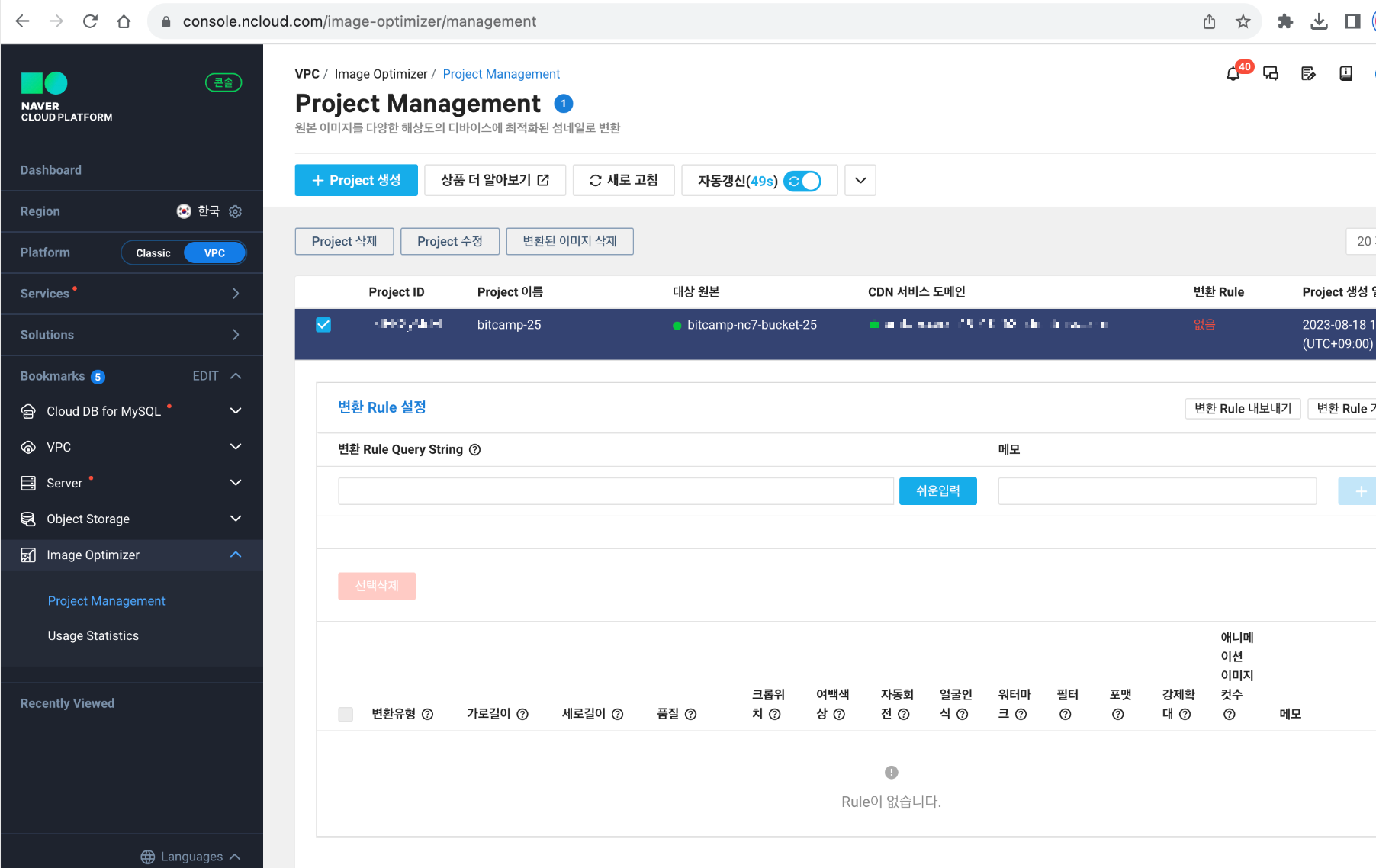
Task: Click help icon beside 크롭위치 column
Action: (774, 714)
